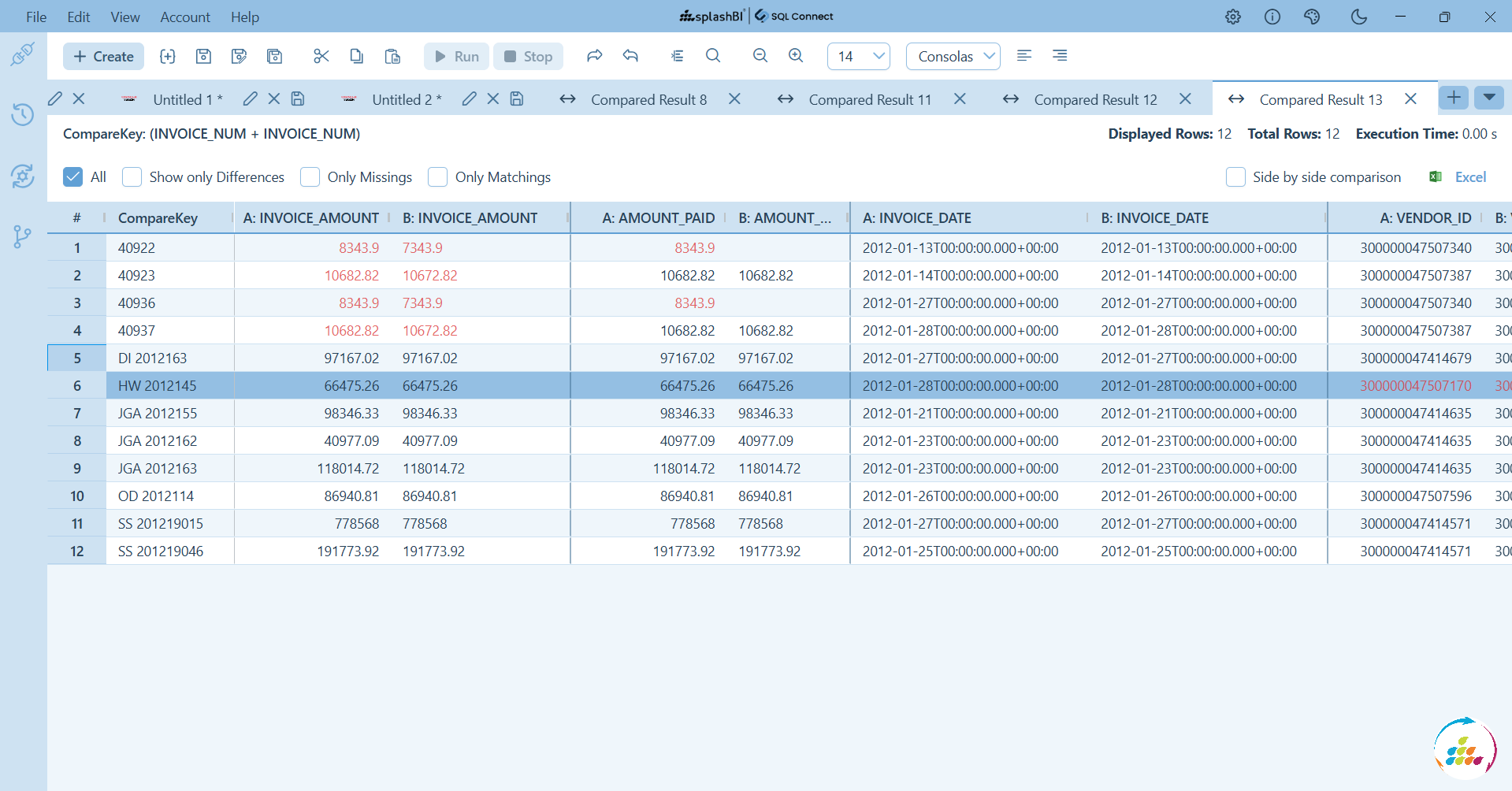Open the Consolas font dropdown
Image resolution: width=1512 pixels, height=791 pixels.
953,56
